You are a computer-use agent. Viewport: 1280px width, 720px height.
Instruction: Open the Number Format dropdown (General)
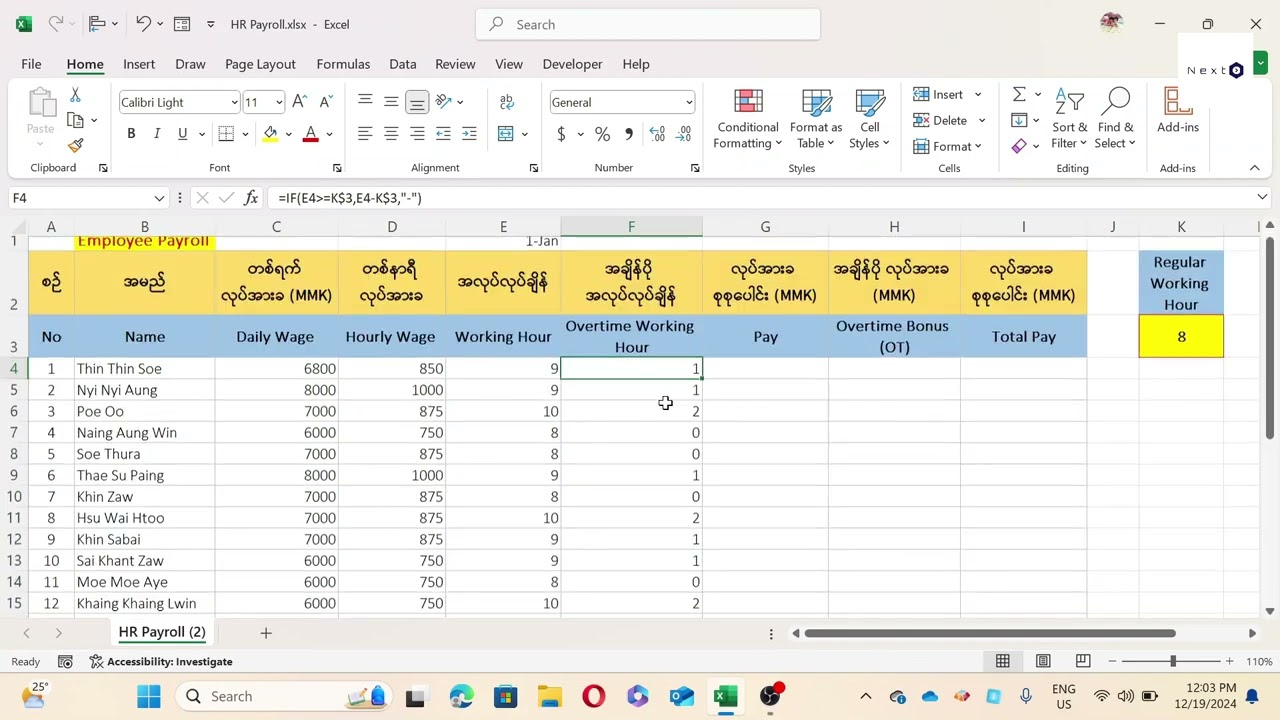coord(688,102)
